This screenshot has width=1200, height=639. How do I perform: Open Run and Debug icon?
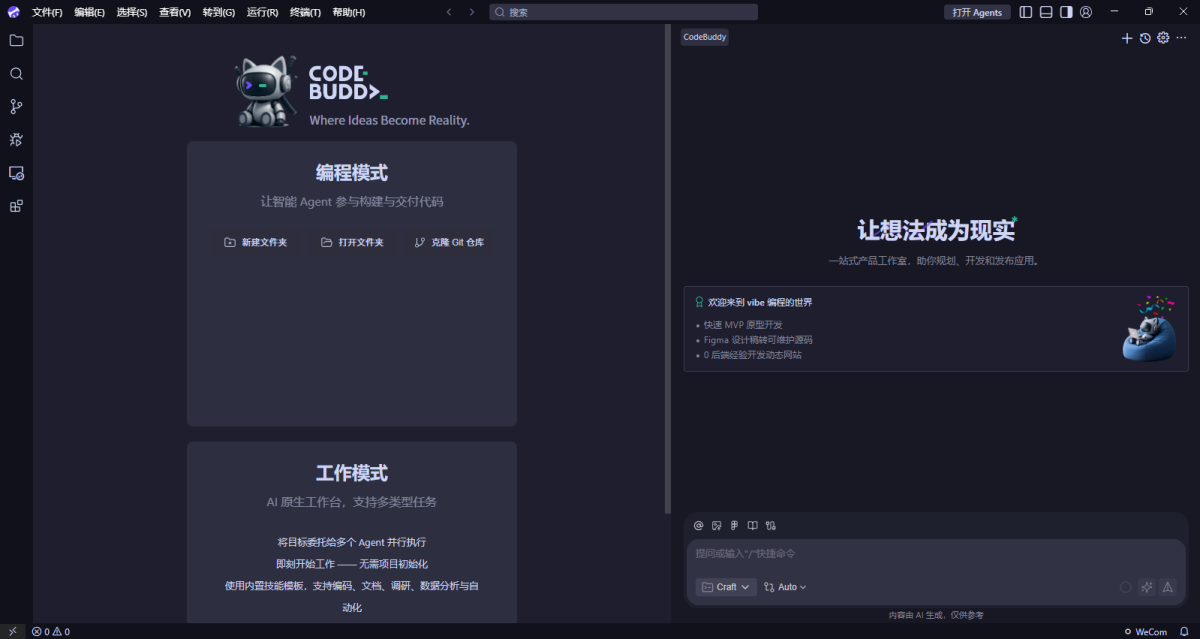(15, 140)
